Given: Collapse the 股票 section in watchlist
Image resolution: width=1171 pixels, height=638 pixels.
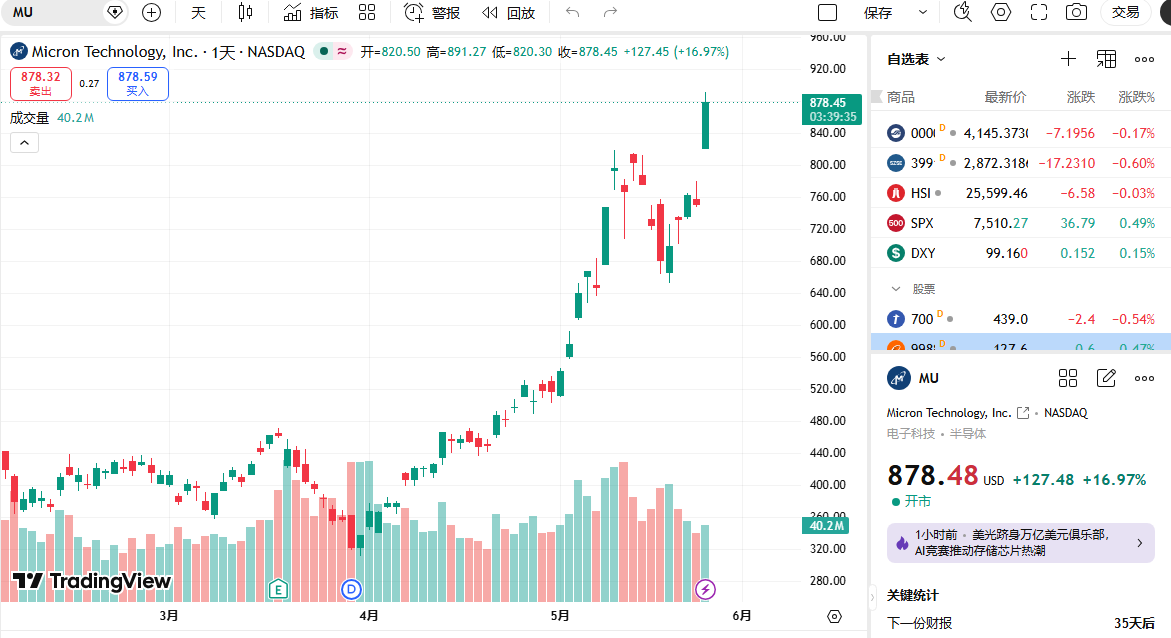Looking at the screenshot, I should pyautogui.click(x=895, y=288).
